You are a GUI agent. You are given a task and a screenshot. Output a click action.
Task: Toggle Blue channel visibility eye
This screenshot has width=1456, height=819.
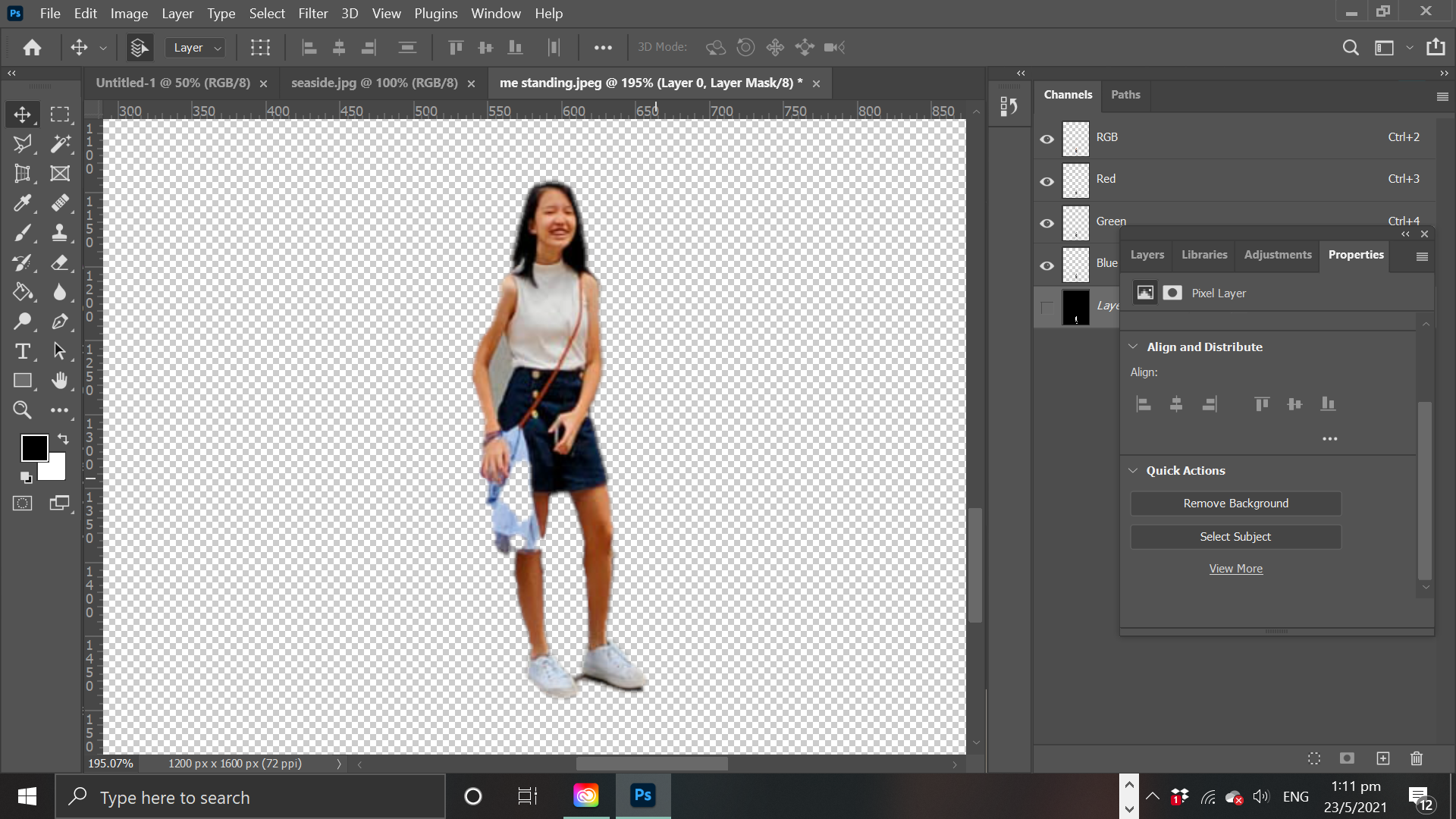pyautogui.click(x=1046, y=265)
